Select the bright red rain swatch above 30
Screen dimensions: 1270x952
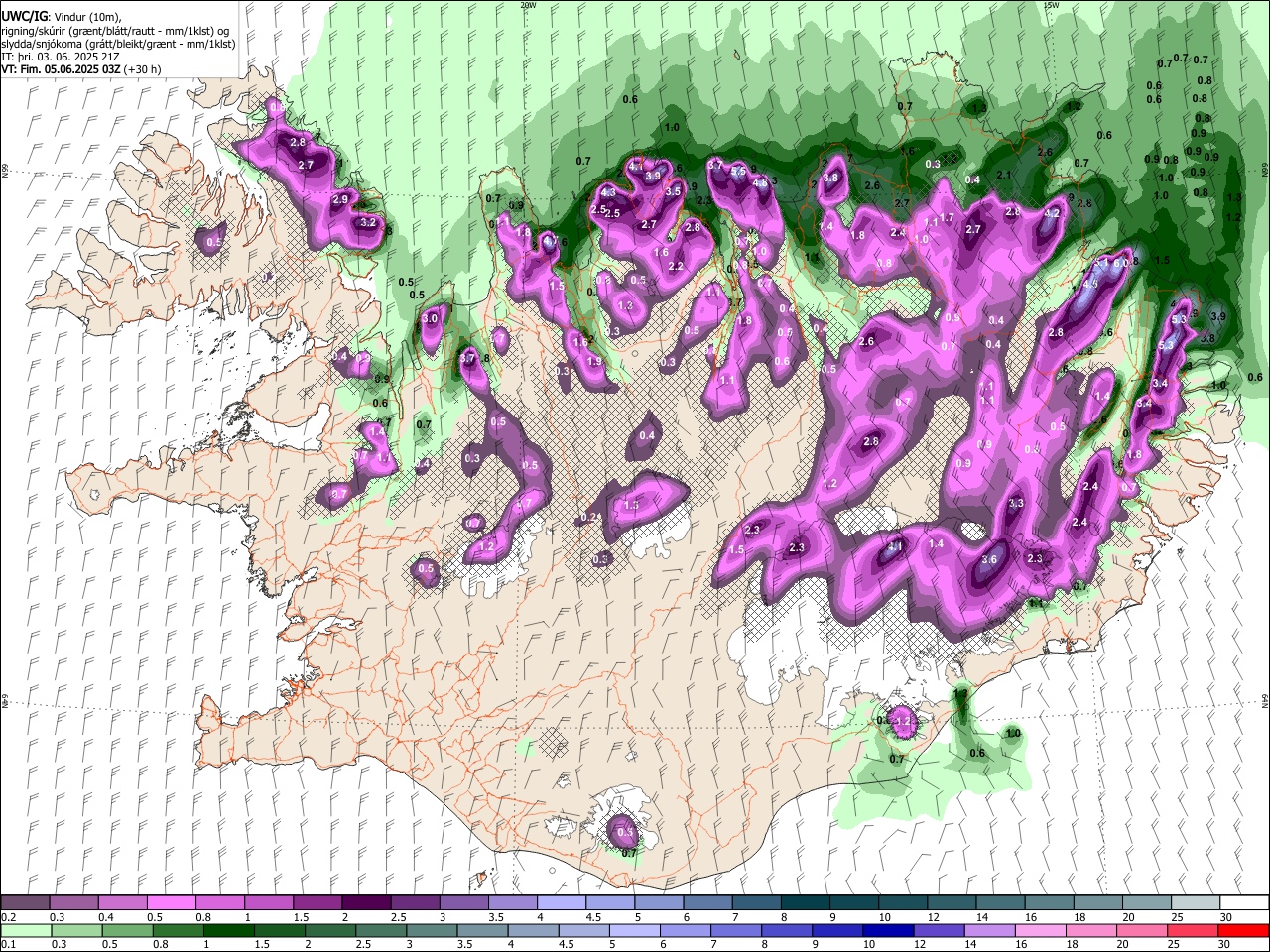pos(1242,930)
